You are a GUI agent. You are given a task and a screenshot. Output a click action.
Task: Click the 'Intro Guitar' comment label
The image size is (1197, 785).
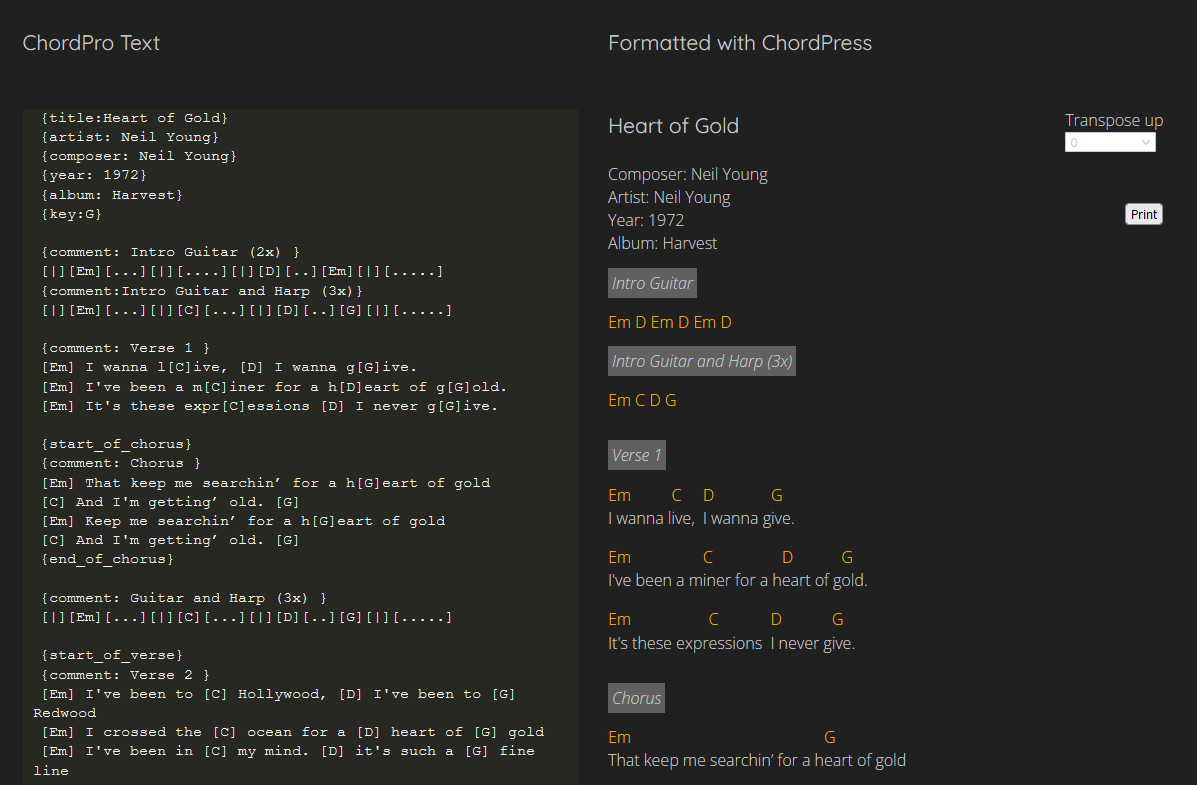pos(652,283)
